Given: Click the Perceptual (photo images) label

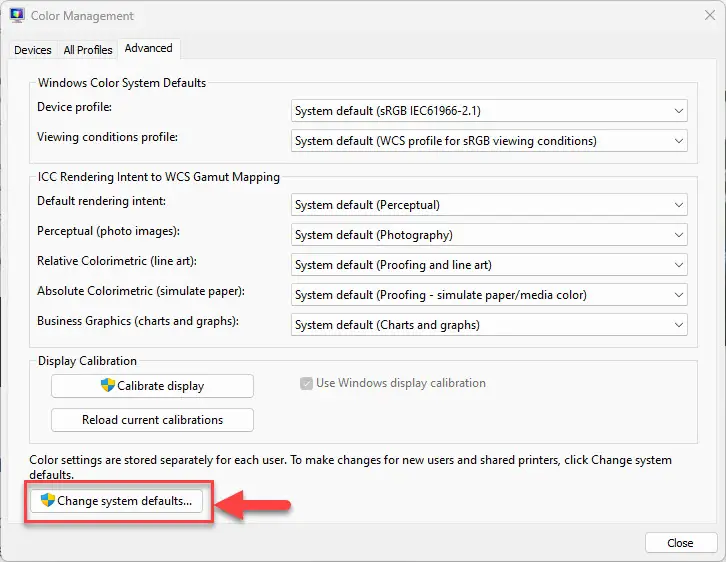Looking at the screenshot, I should pyautogui.click(x=108, y=231).
